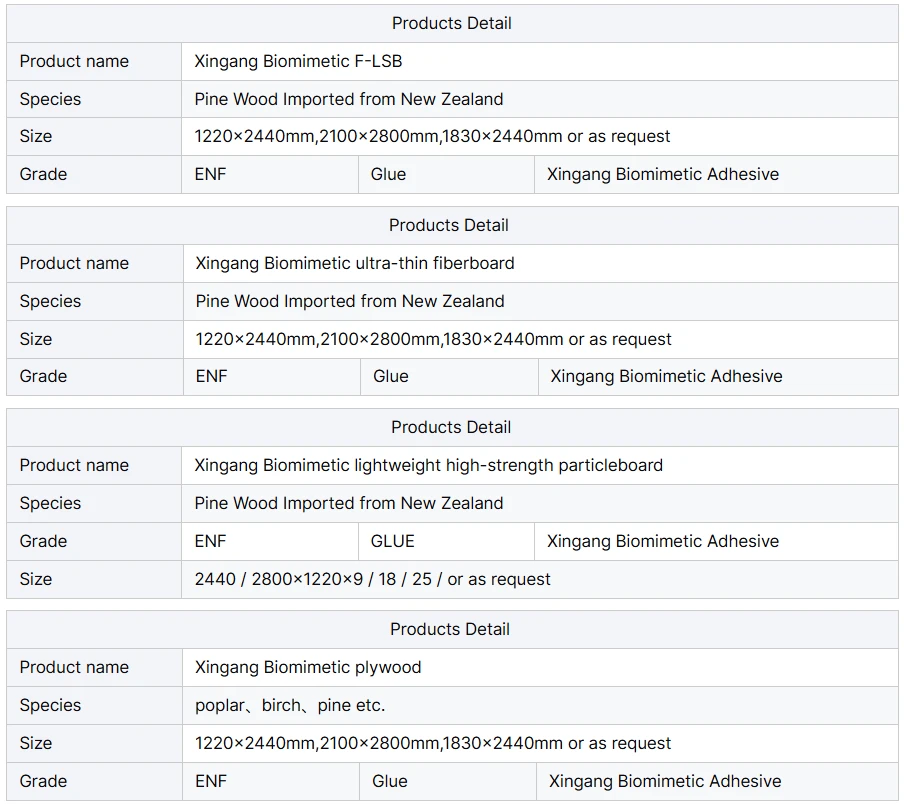This screenshot has height=804, width=904.
Task: Select the Xingang Biomimetic F-LSB cell
Action: [540, 62]
